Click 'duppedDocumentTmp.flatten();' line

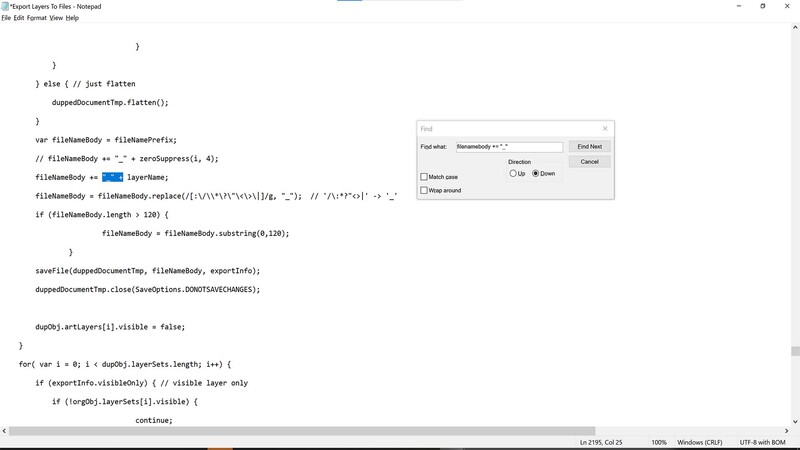click(x=110, y=103)
